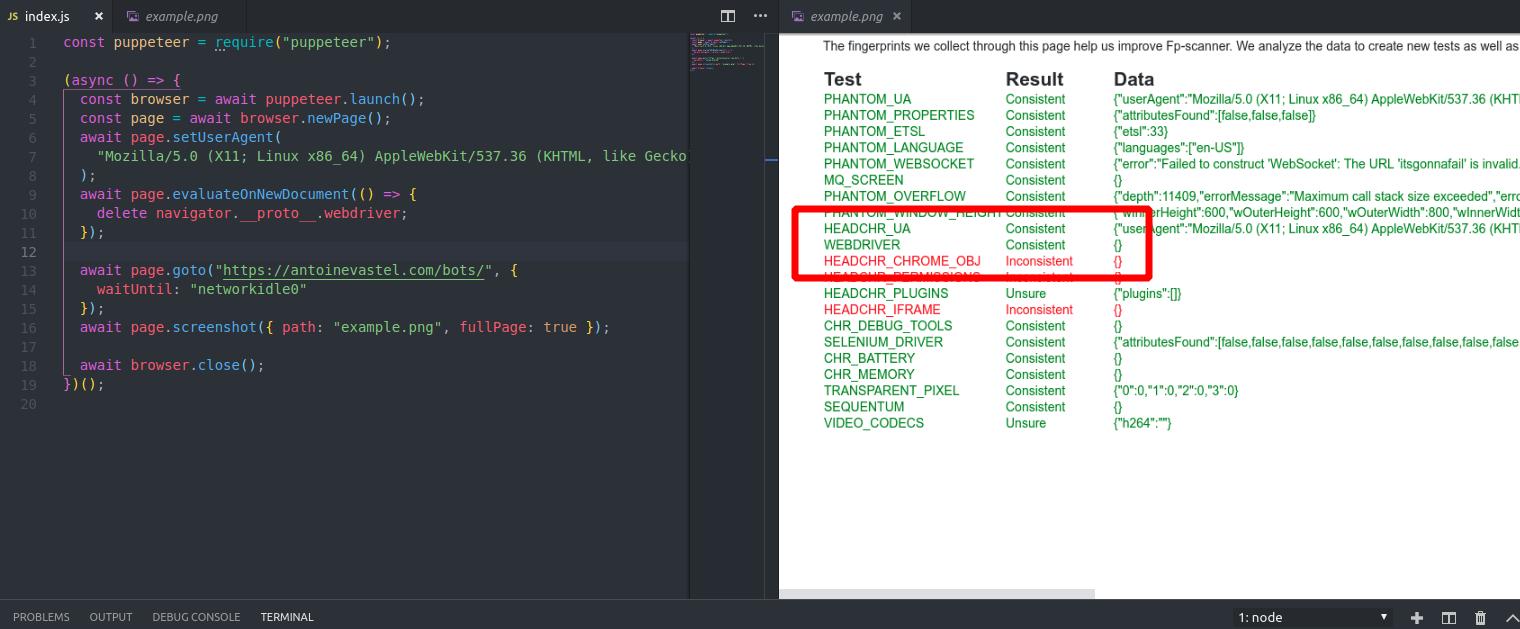Click 'evaluateOnNewDocument' on line 9
Viewport: 1520px width, 629px height.
[x=261, y=194]
